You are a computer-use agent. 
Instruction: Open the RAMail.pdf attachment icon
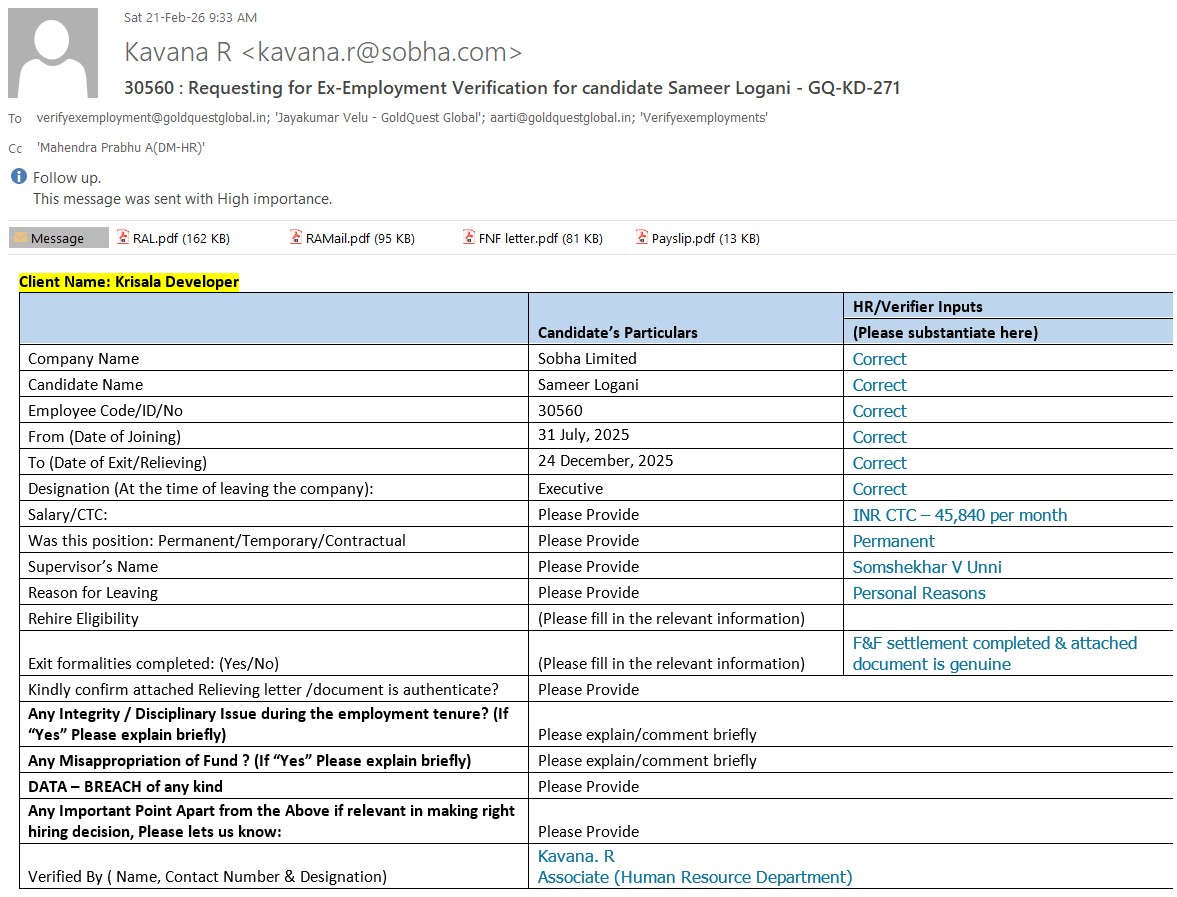296,238
